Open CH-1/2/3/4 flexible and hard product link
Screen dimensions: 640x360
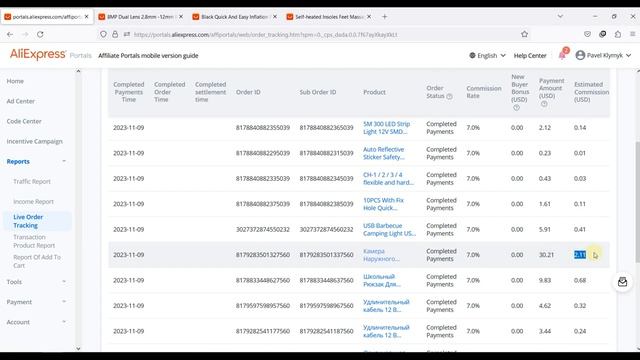388,178
